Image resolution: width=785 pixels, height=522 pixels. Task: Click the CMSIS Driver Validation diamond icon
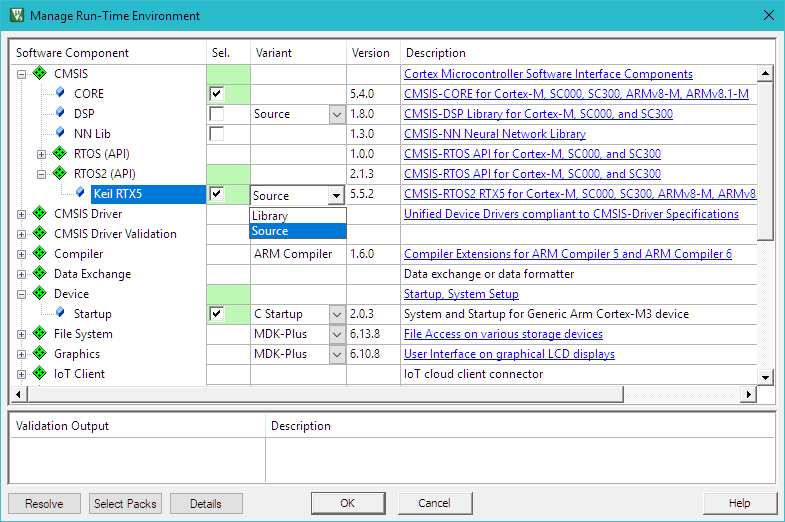coord(40,233)
